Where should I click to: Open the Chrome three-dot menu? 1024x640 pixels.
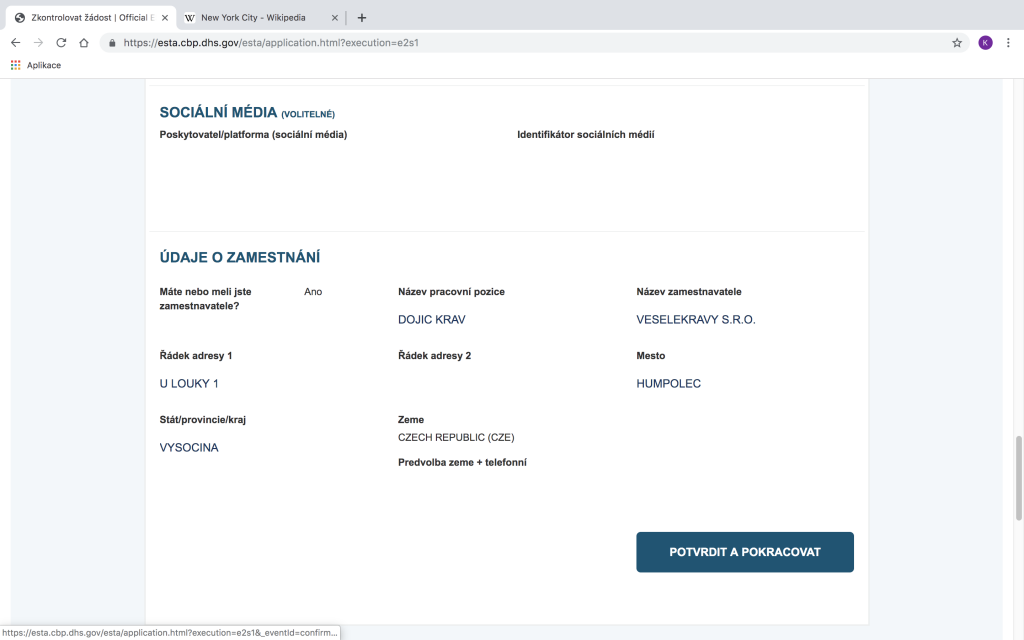(x=1008, y=43)
